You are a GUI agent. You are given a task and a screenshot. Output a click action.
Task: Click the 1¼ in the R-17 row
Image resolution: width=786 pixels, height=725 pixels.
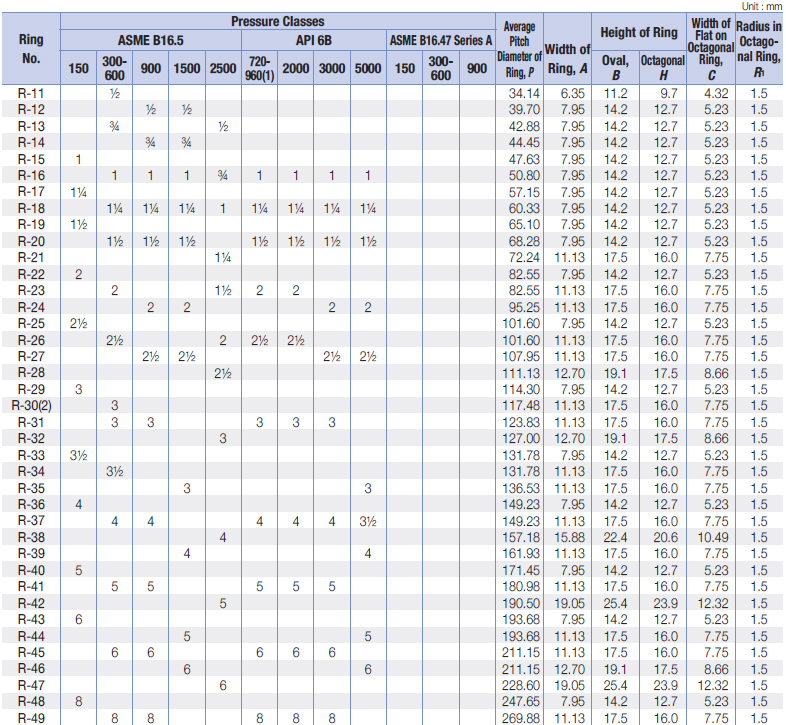78,192
